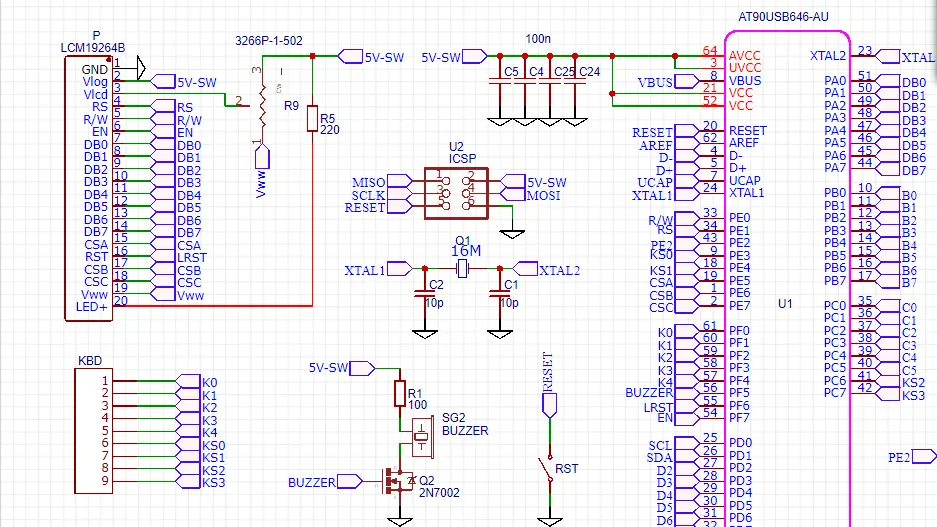Screen dimensions: 937x527
Task: Click 5V-SW port on ICSP pin 2
Action: coord(513,182)
